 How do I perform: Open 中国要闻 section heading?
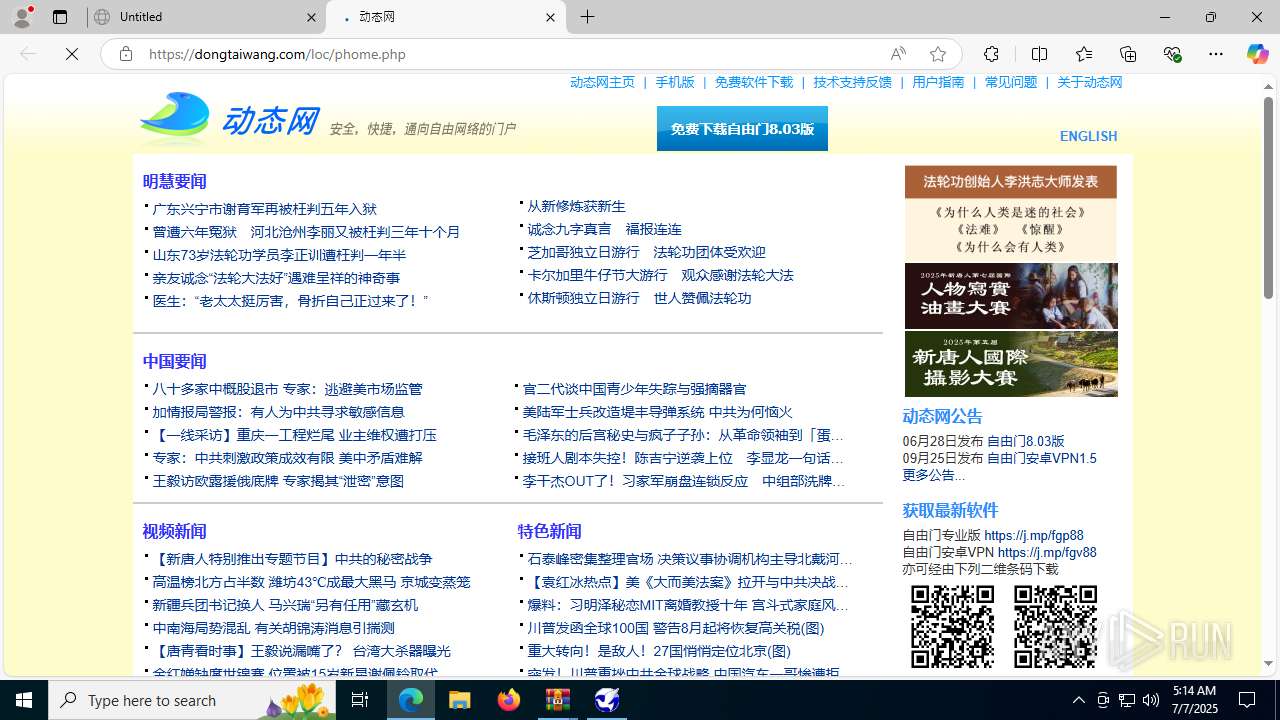[x=174, y=361]
